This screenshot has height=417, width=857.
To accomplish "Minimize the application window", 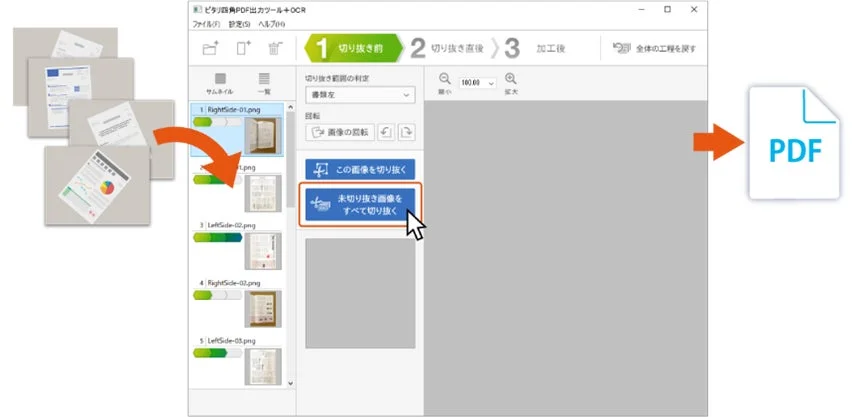I will (642, 10).
